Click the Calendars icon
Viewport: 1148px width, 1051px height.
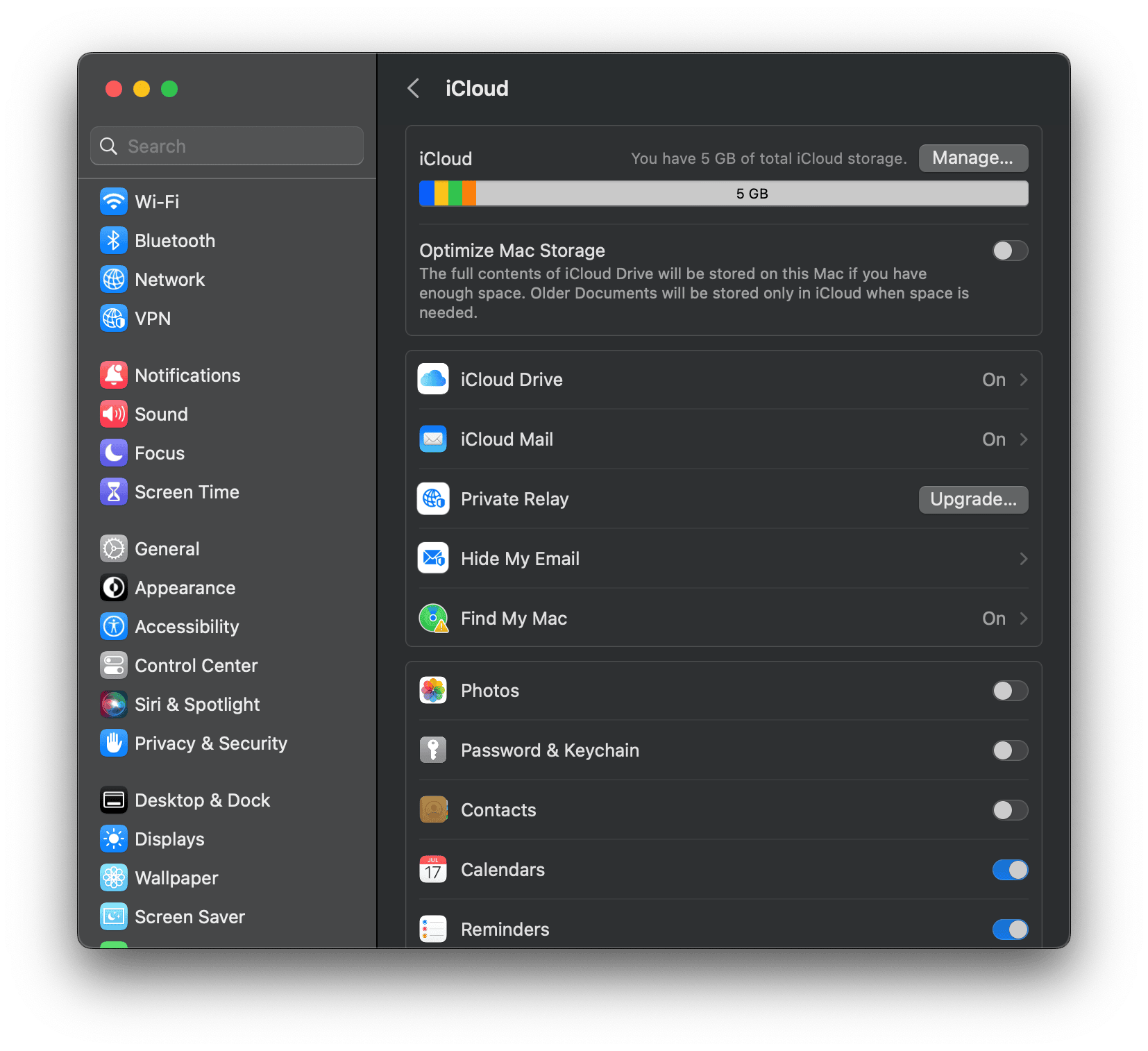click(433, 870)
